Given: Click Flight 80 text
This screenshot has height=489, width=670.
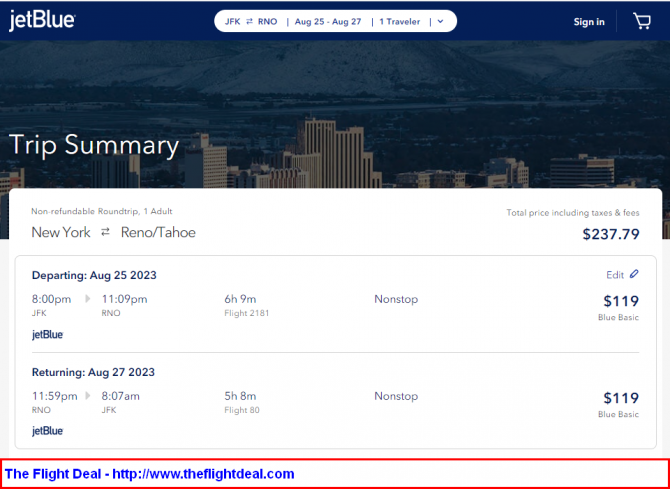Looking at the screenshot, I should (x=242, y=410).
